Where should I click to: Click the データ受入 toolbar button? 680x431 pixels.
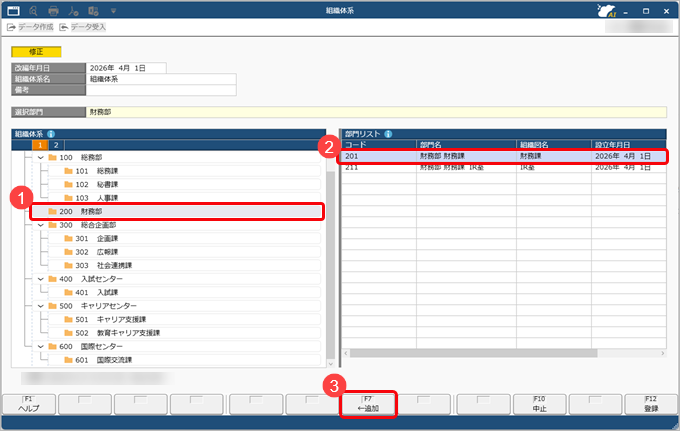coord(83,27)
